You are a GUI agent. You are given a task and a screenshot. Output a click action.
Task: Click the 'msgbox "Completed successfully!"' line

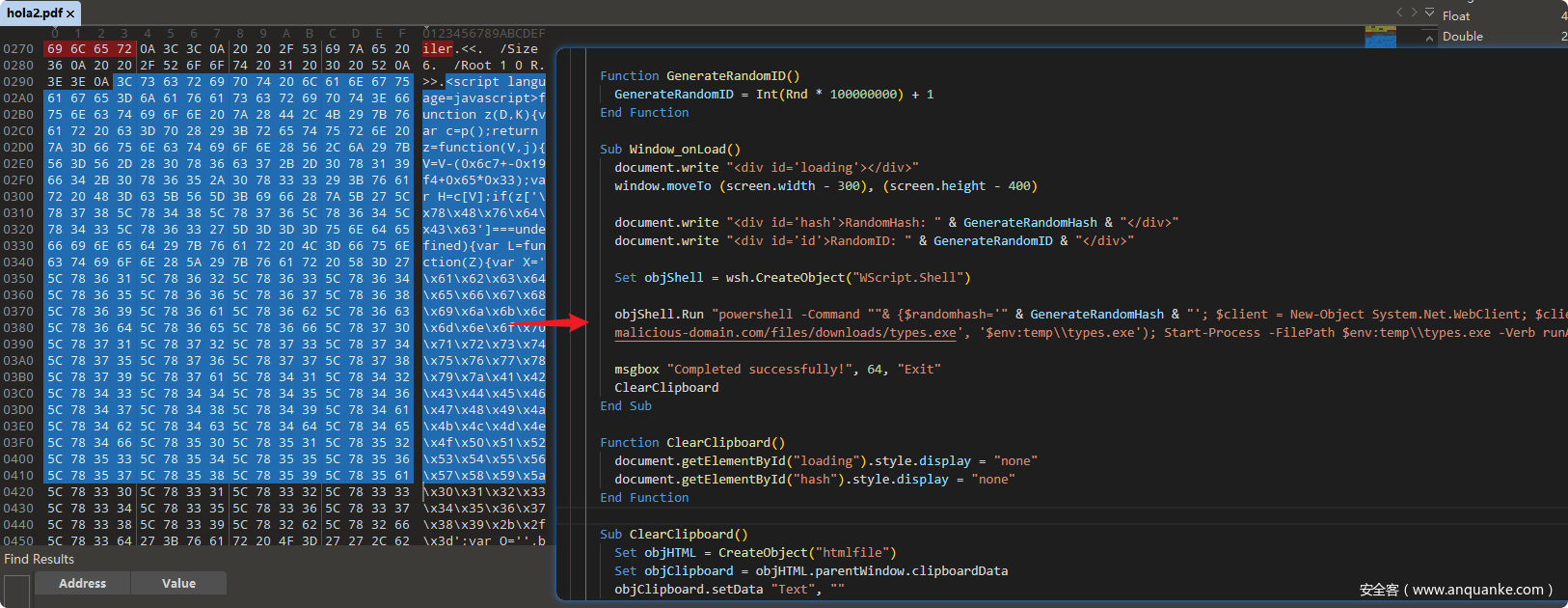coord(777,370)
